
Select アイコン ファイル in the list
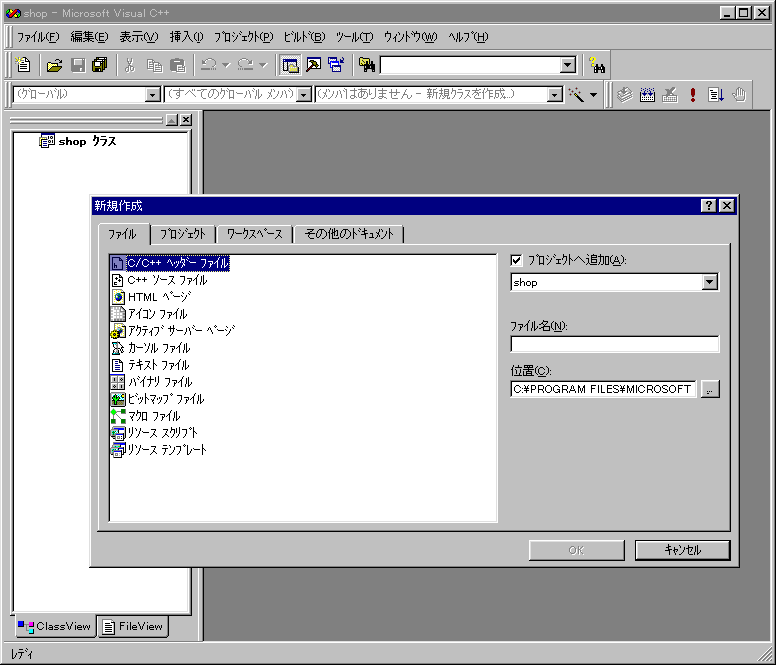(x=149, y=314)
